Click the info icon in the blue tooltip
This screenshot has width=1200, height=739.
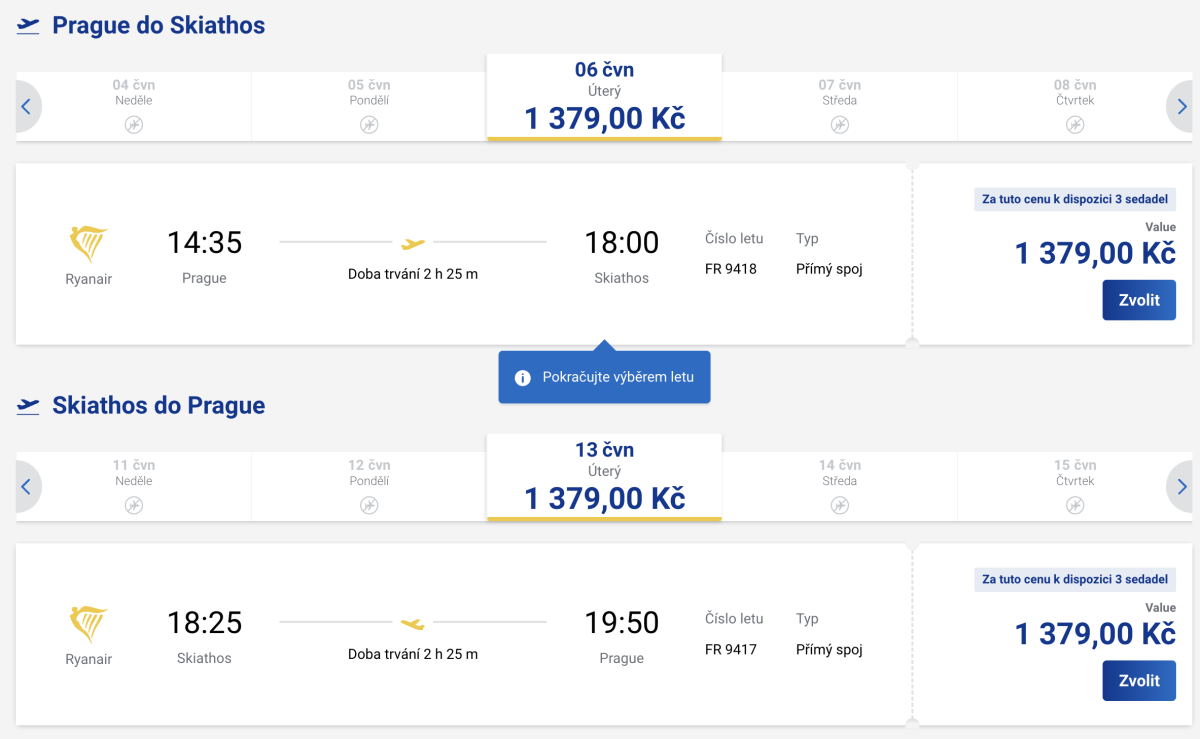522,378
